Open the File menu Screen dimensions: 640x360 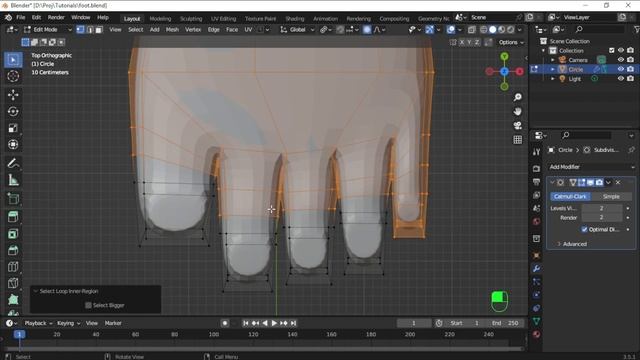[x=20, y=18]
